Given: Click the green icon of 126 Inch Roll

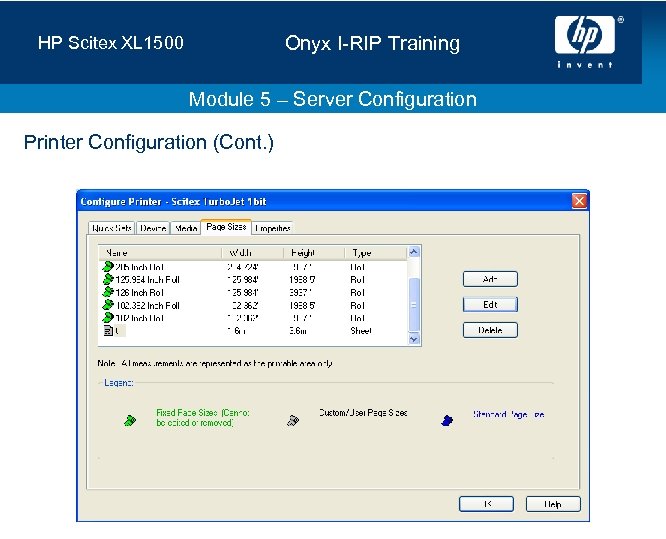Looking at the screenshot, I should pos(108,292).
